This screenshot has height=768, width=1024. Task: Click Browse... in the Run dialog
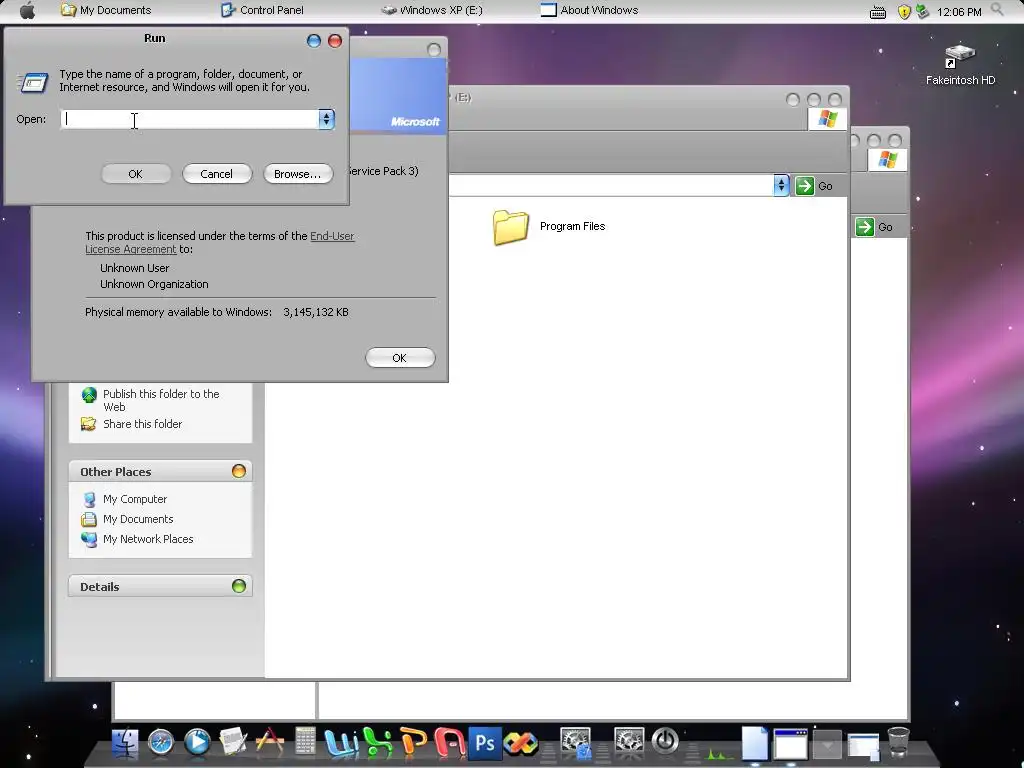point(298,174)
